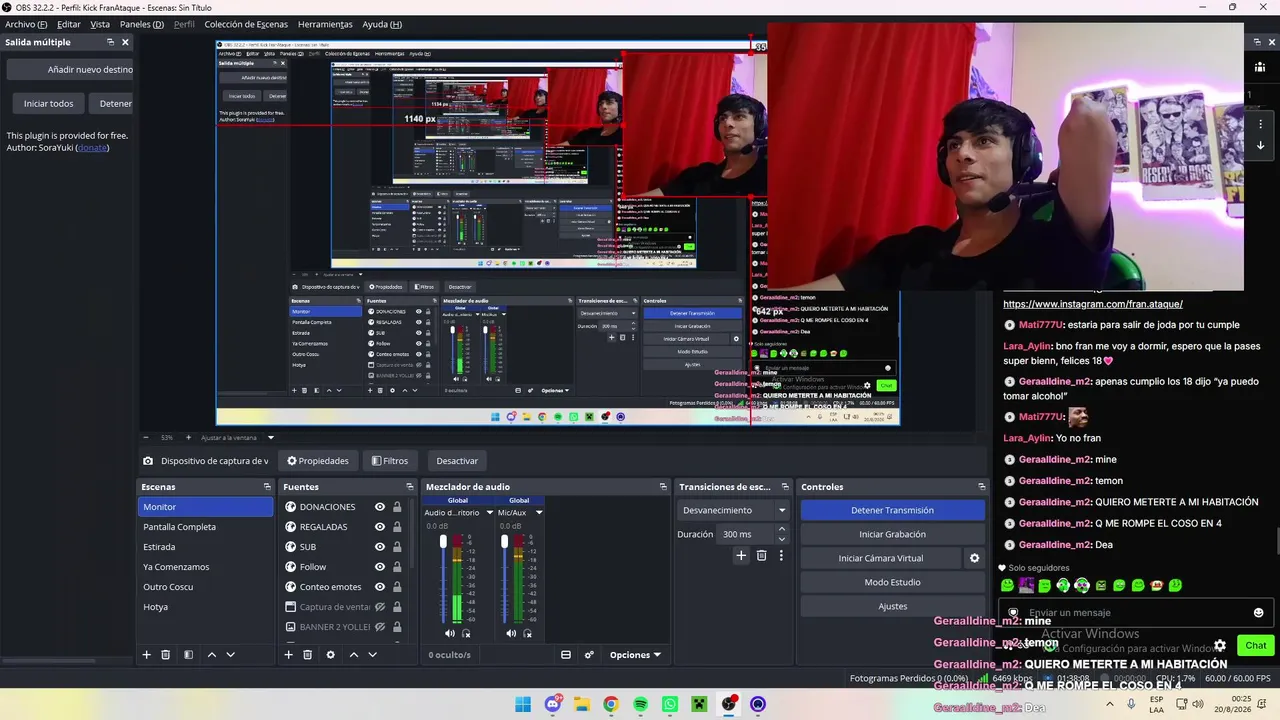Show the Captura de ventana source
Image resolution: width=1280 pixels, height=720 pixels.
(x=380, y=607)
